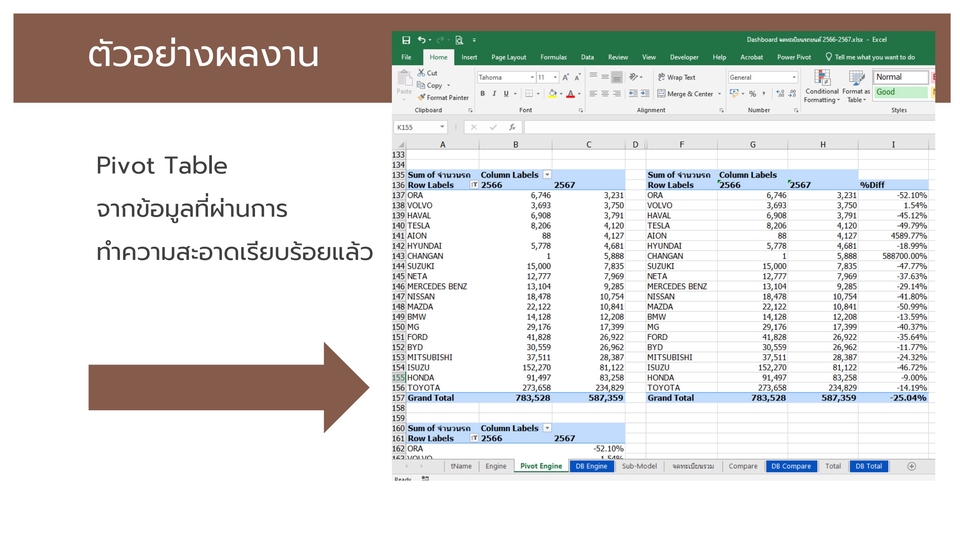Select Grand Total value 783,528 in column B

point(516,398)
